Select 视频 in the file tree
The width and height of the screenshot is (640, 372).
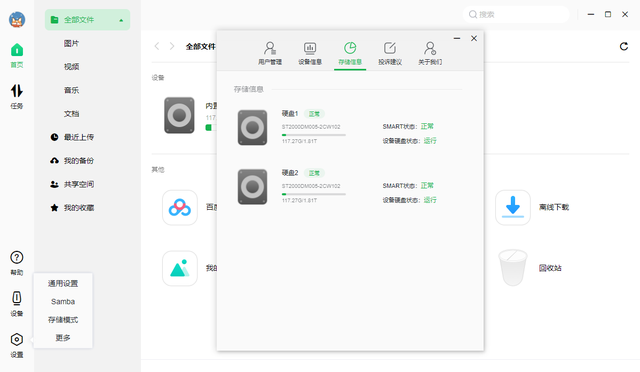(71, 67)
